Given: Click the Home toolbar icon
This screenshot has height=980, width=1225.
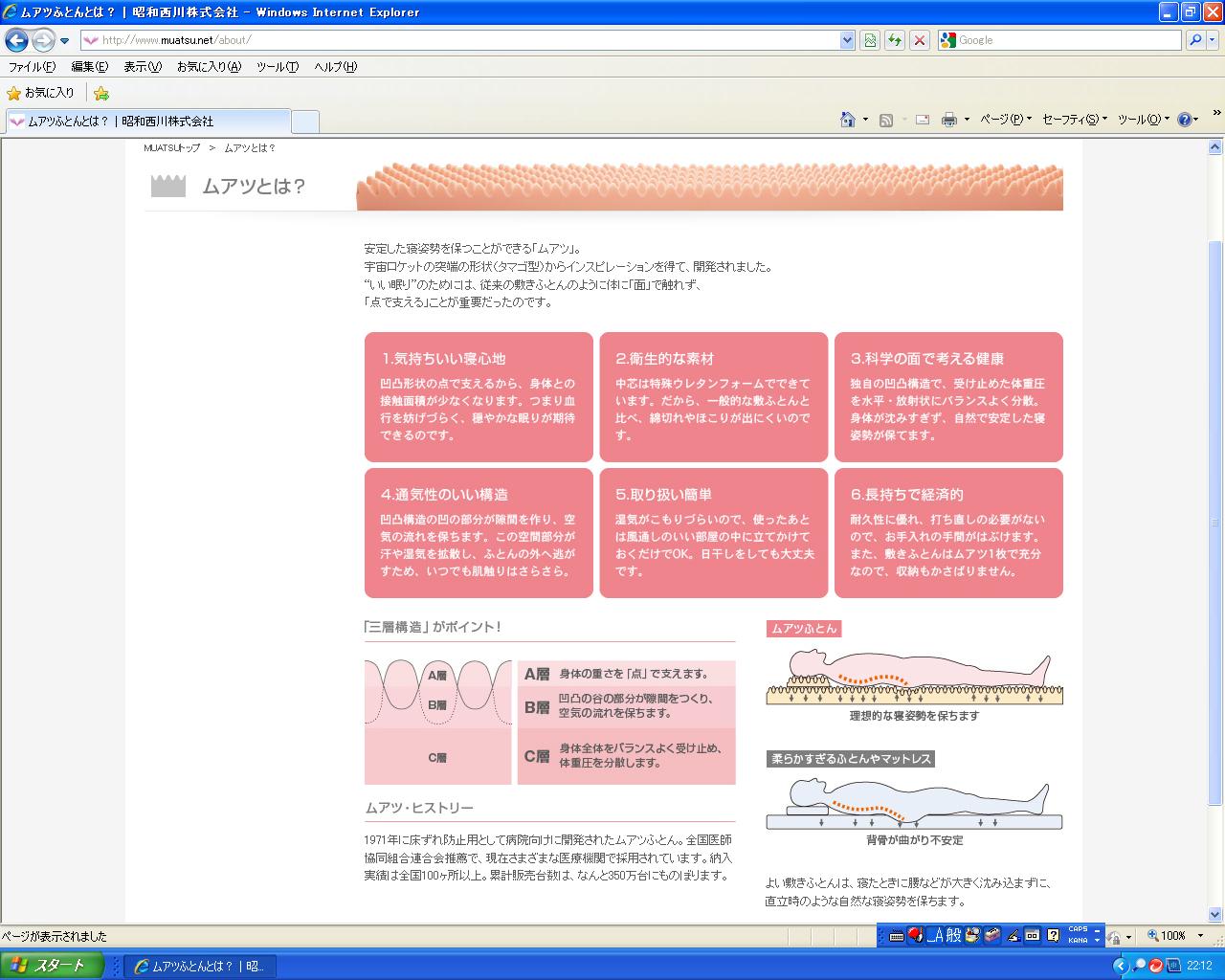Looking at the screenshot, I should [x=847, y=120].
